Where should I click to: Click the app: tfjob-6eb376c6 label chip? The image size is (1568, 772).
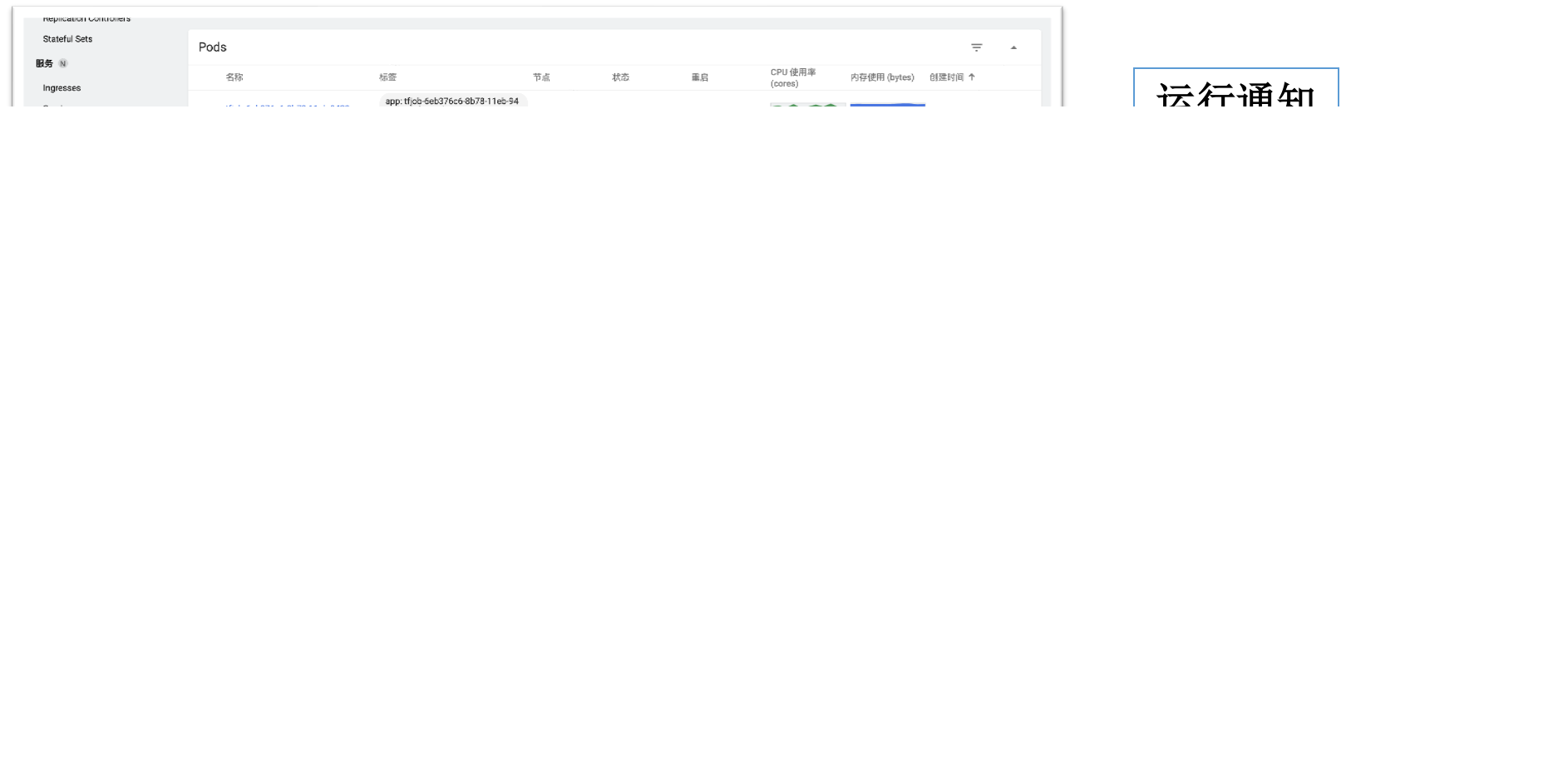tap(453, 101)
